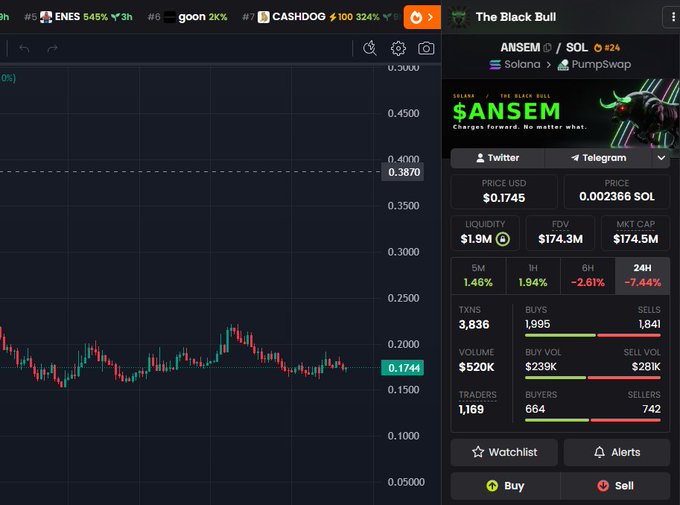Select the 5M timeframe tab
680x505 pixels.
[478, 276]
